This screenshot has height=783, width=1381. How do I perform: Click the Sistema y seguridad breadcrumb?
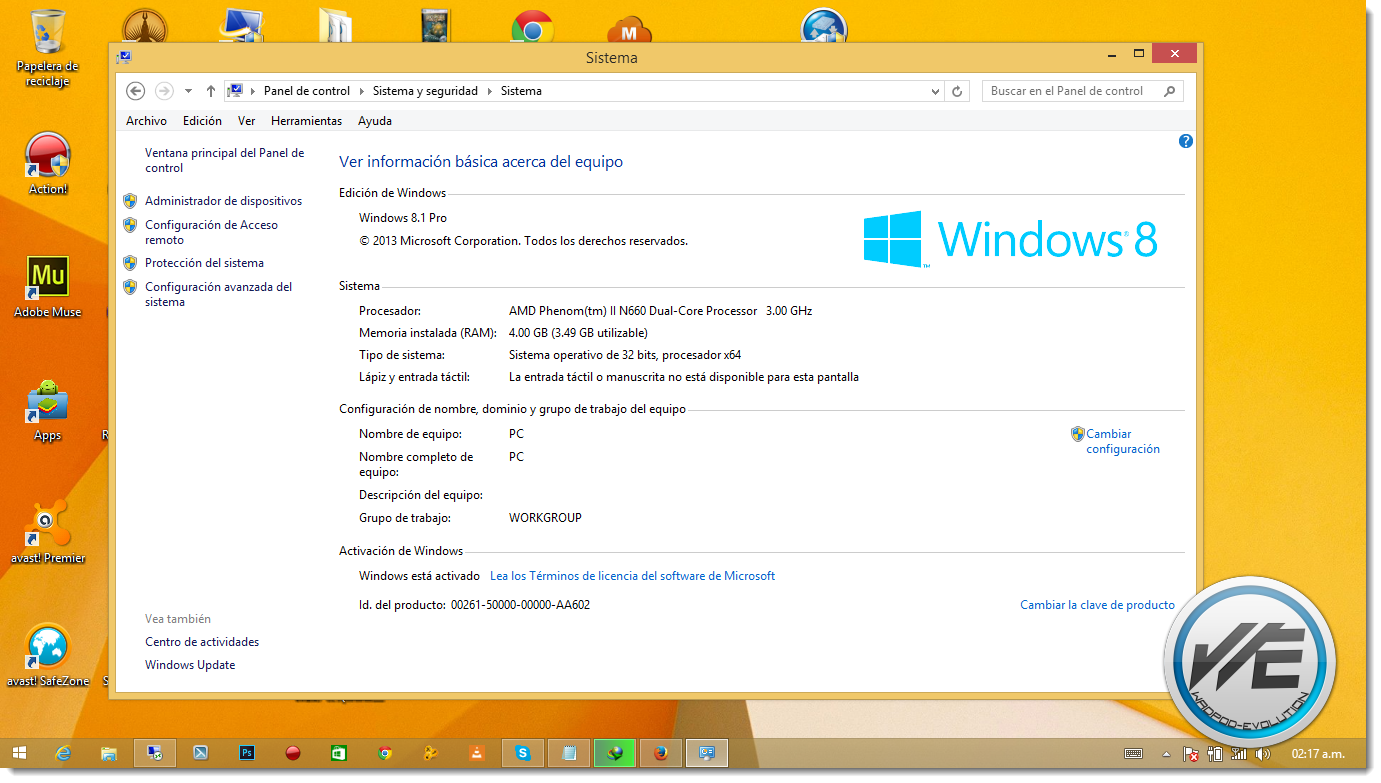(x=426, y=91)
